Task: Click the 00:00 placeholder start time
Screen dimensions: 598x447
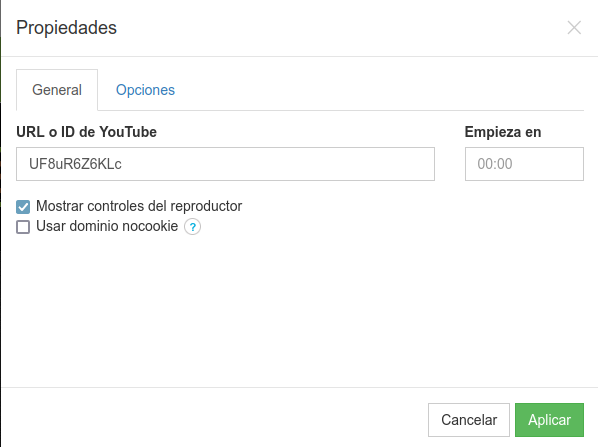Action: tap(495, 164)
